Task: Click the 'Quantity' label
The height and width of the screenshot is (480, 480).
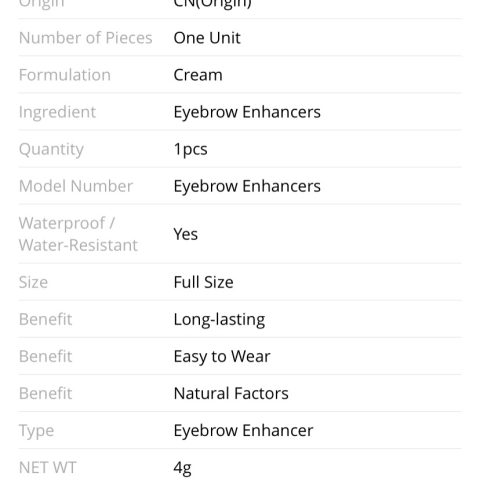Action: tap(51, 150)
